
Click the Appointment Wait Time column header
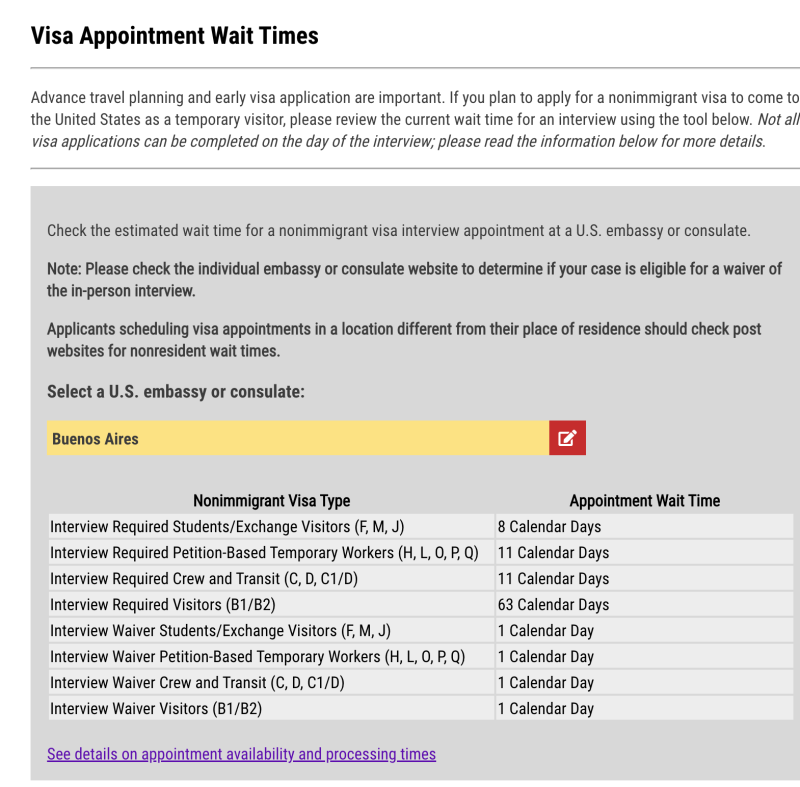coord(644,501)
